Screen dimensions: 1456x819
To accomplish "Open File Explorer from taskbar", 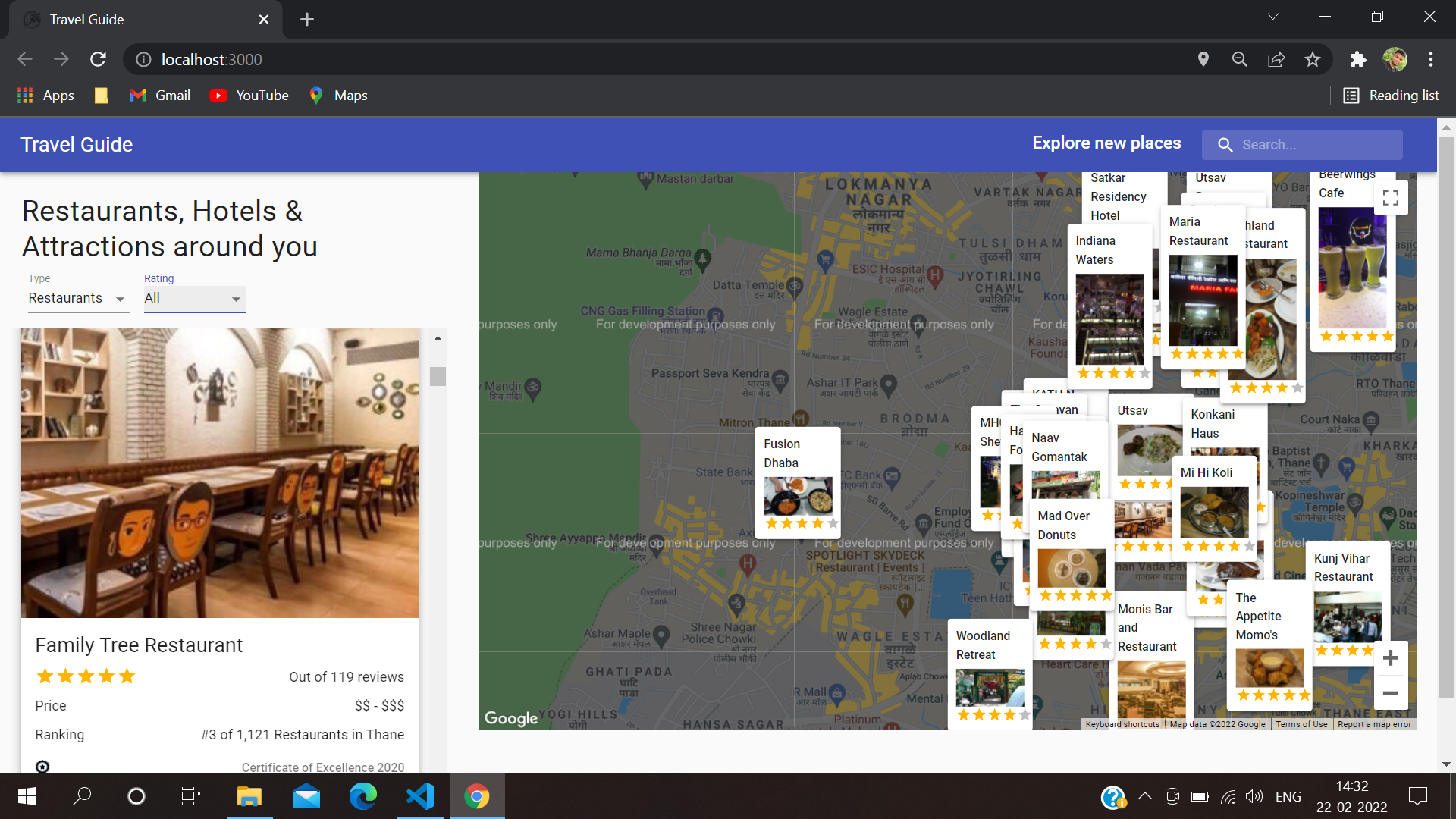I will pyautogui.click(x=249, y=796).
